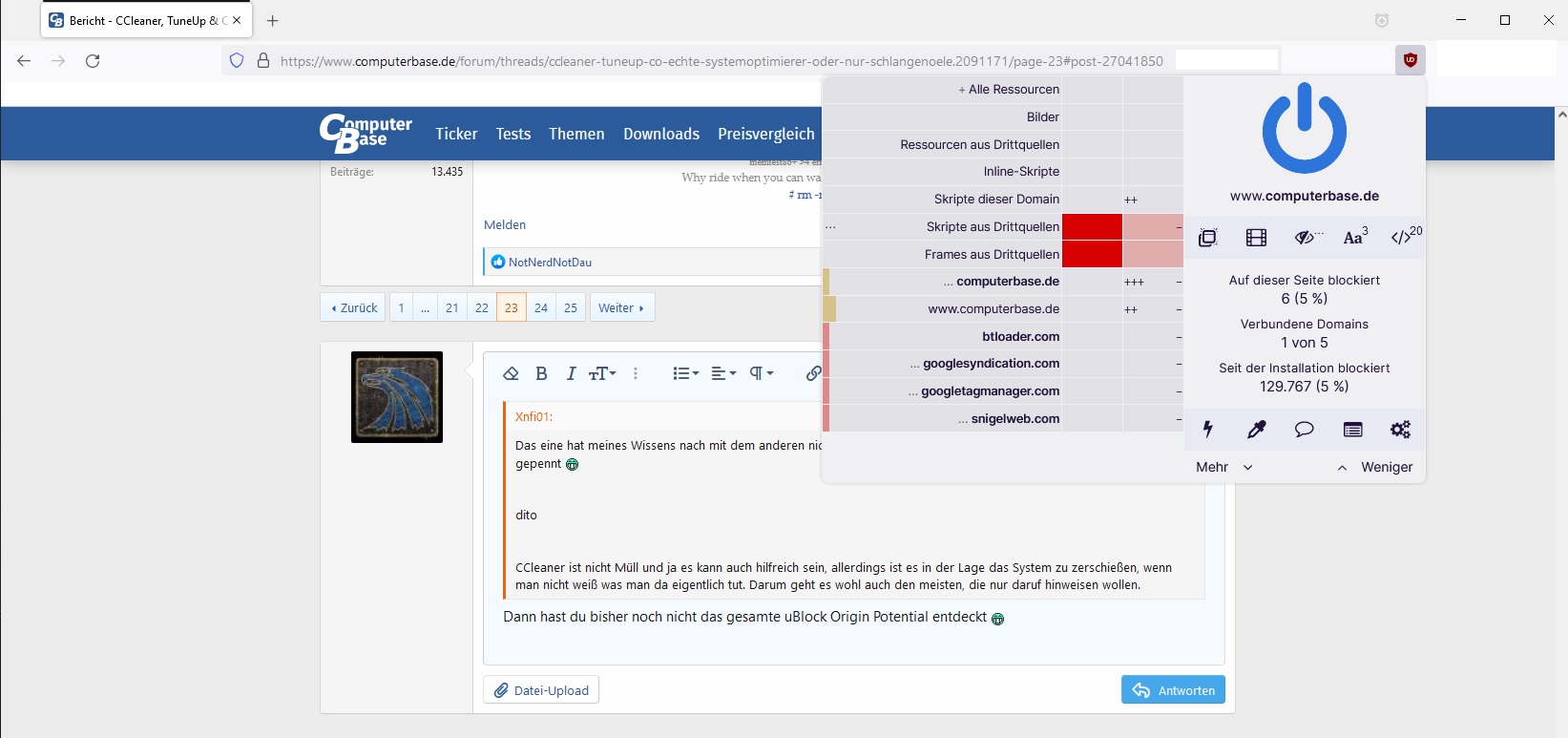
Task: Click the Melden report link
Action: coord(505,224)
